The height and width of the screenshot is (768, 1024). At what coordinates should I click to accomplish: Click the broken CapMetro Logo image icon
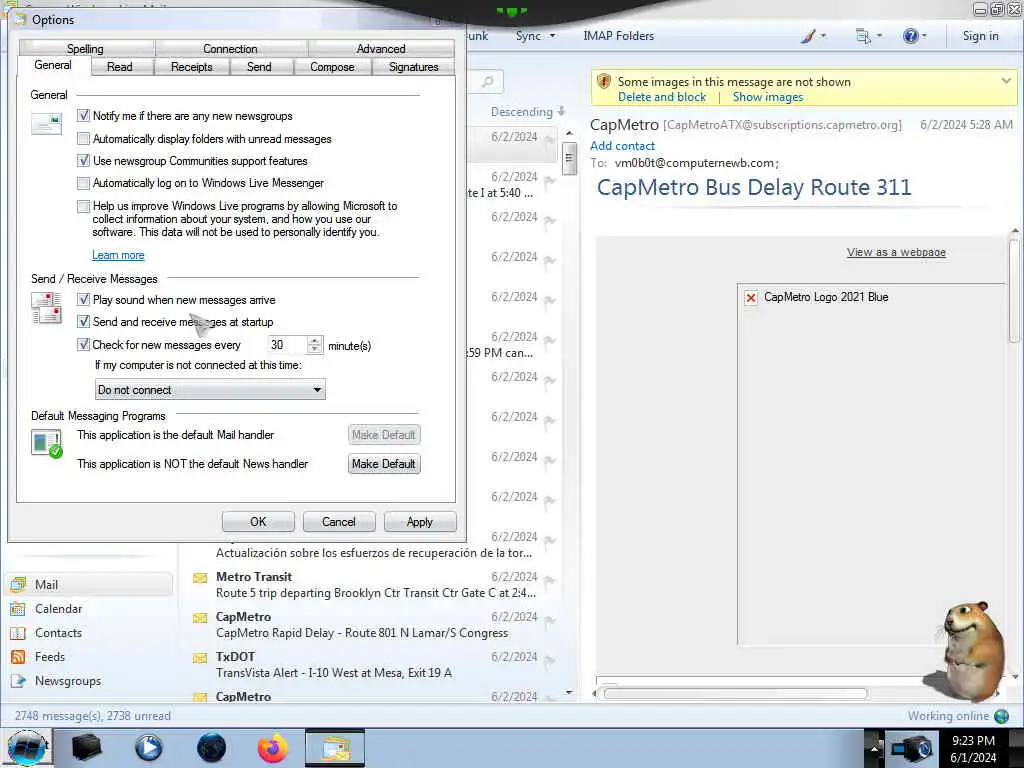click(751, 298)
